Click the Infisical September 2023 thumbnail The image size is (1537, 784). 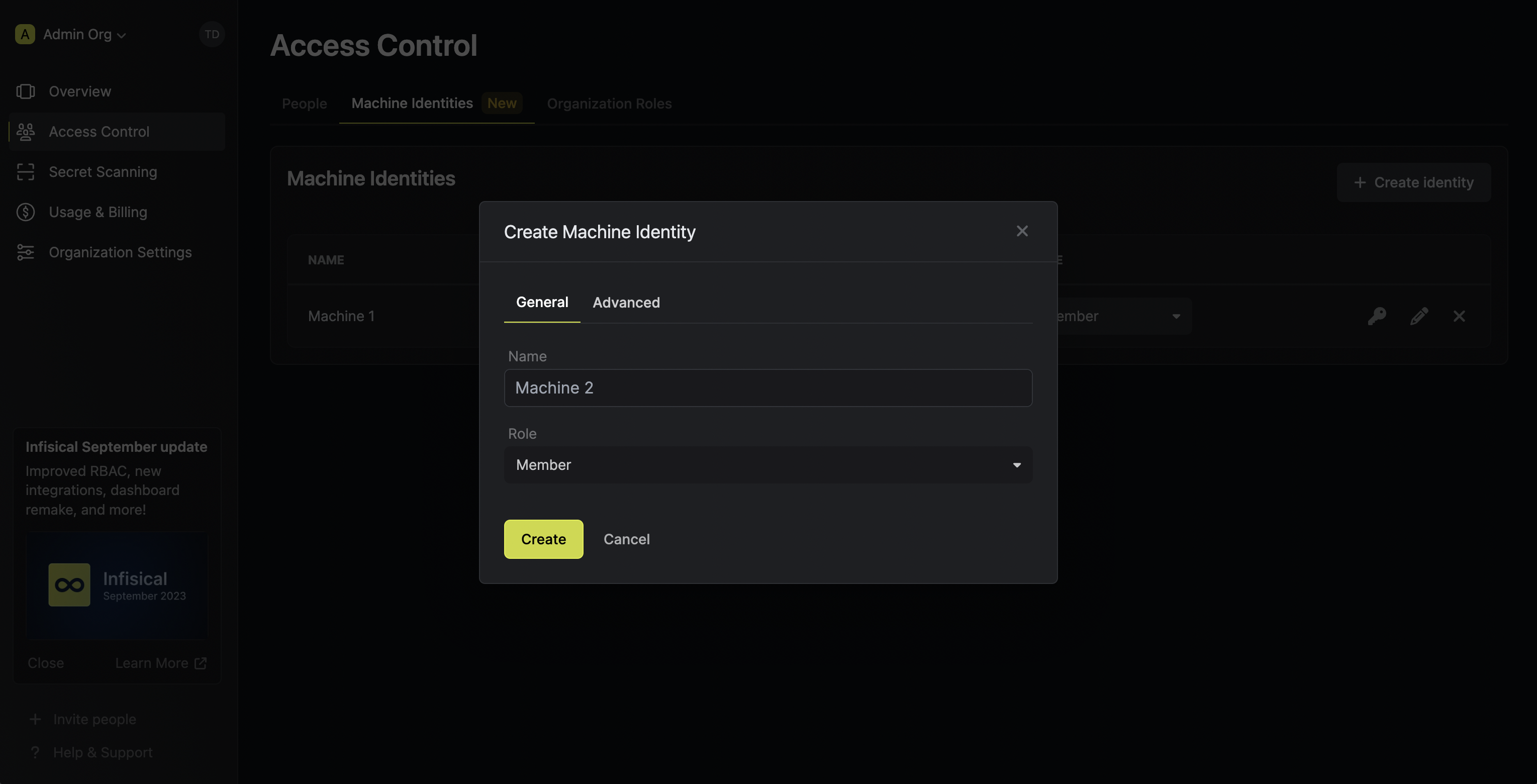pos(116,585)
